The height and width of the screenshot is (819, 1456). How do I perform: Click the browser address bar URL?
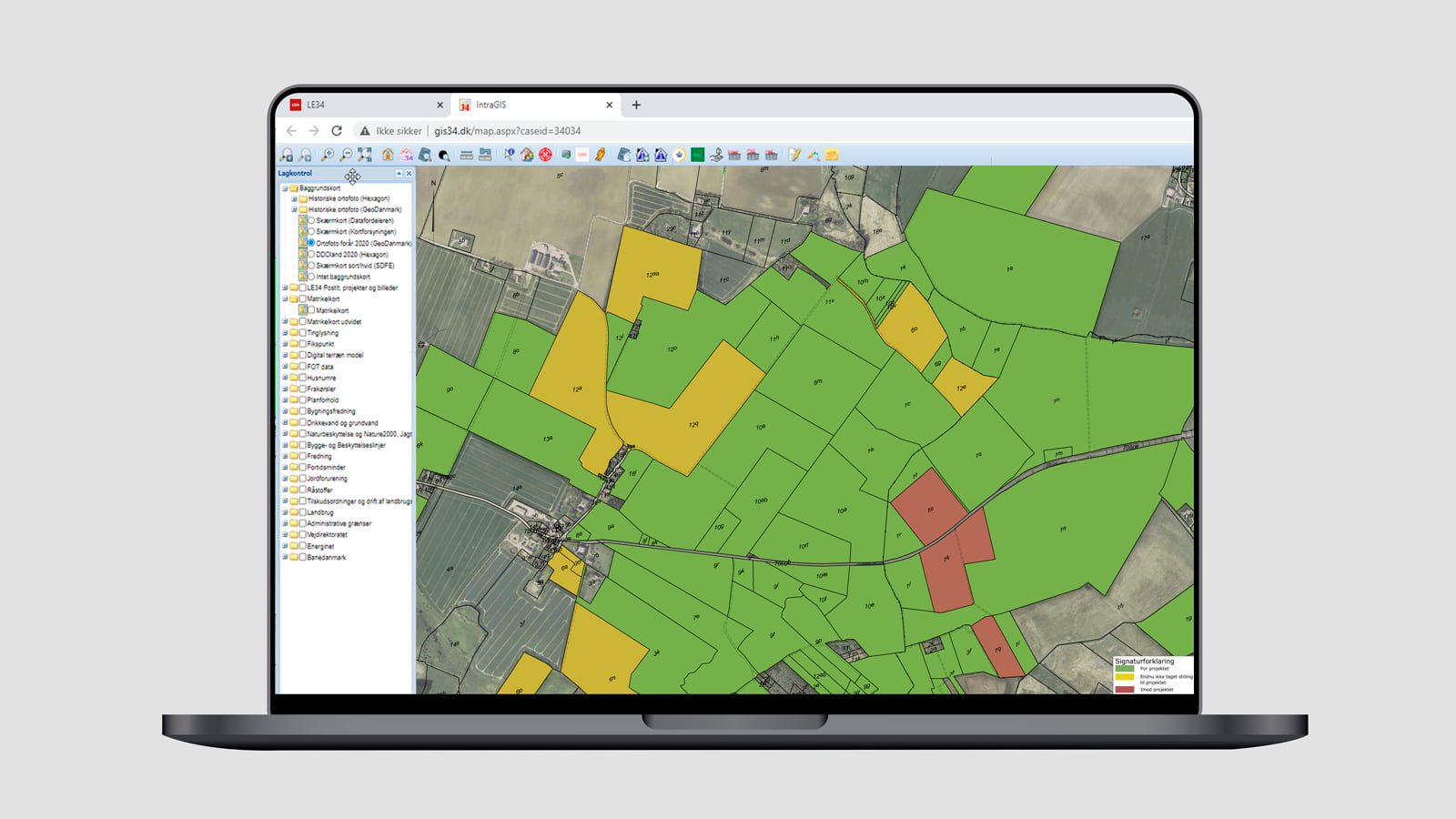(x=507, y=131)
